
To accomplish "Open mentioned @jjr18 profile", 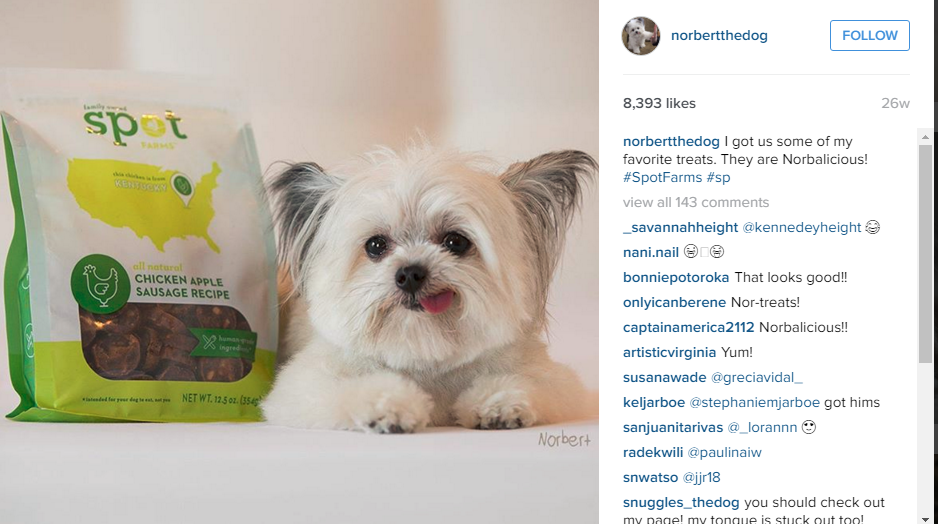I will point(702,477).
